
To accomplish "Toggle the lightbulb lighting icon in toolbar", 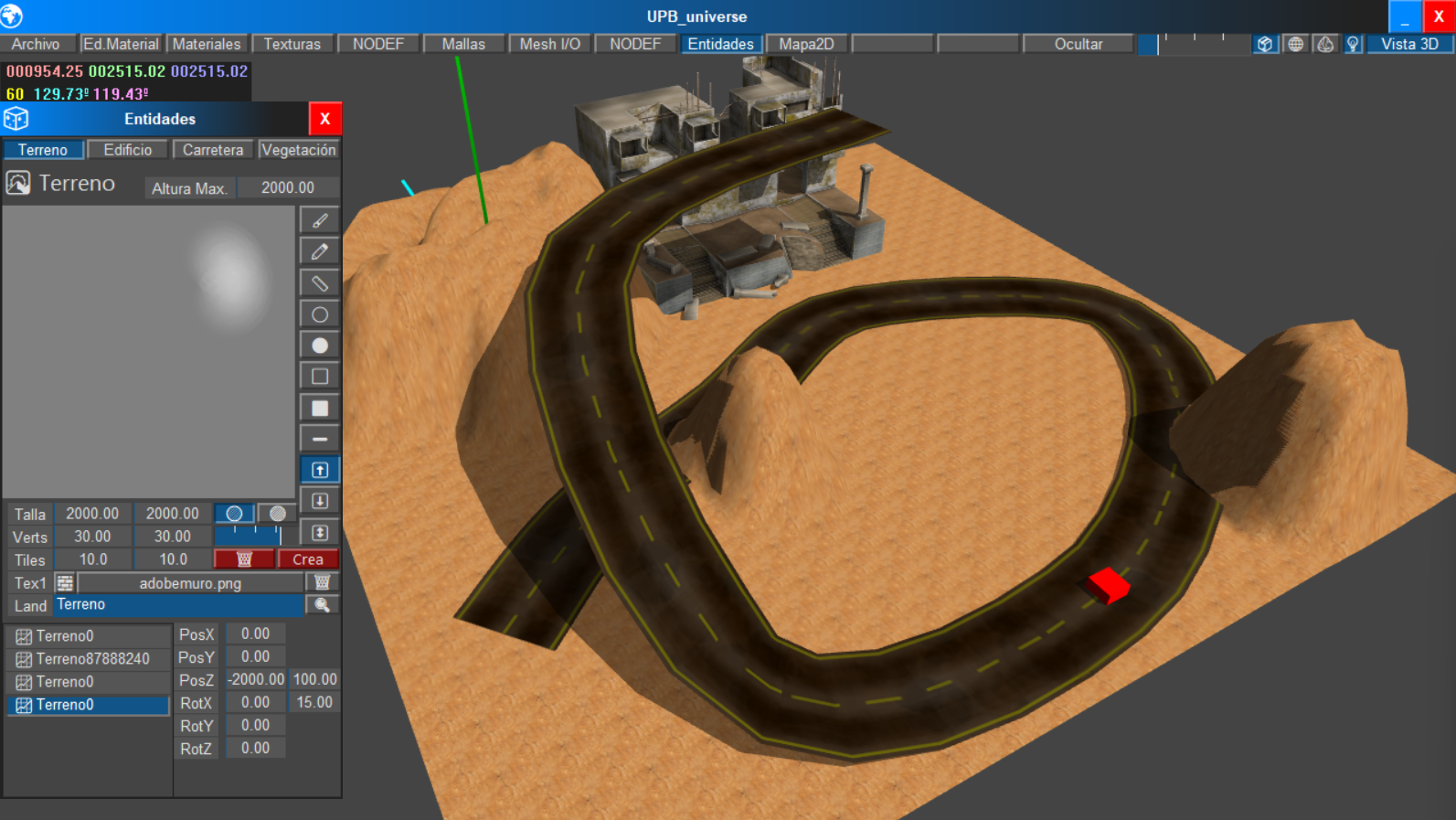I will (1353, 44).
